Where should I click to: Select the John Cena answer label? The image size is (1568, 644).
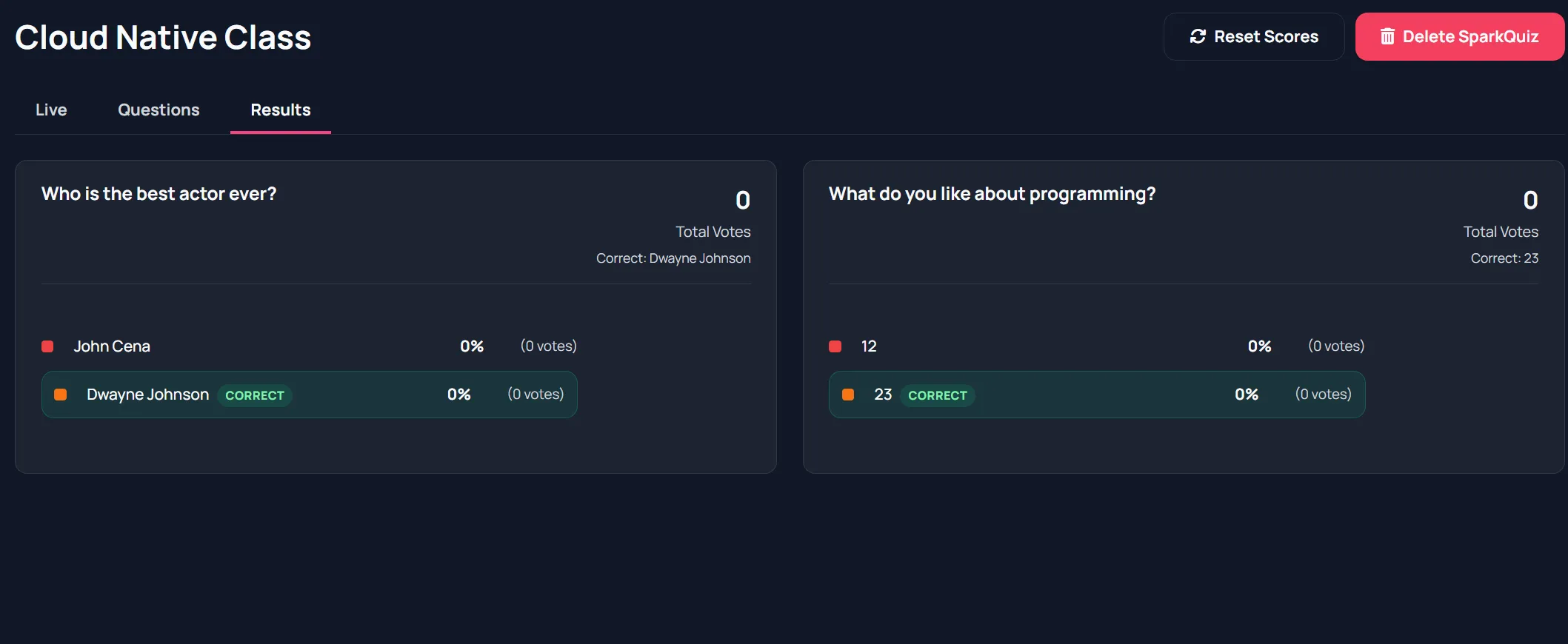coord(112,346)
